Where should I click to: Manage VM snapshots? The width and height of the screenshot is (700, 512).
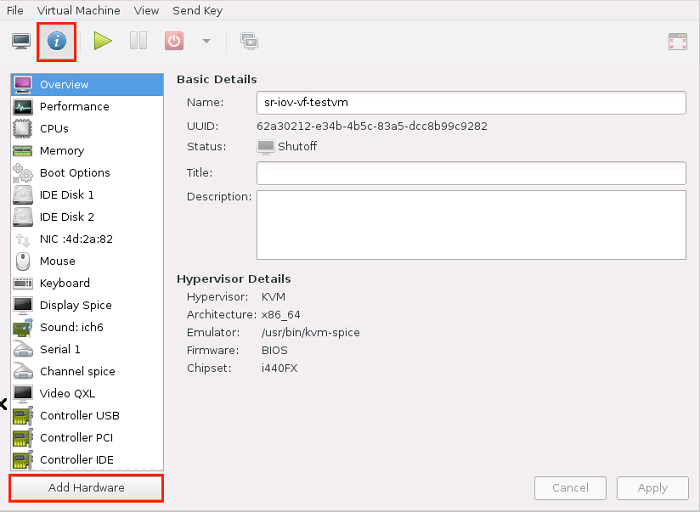(249, 41)
